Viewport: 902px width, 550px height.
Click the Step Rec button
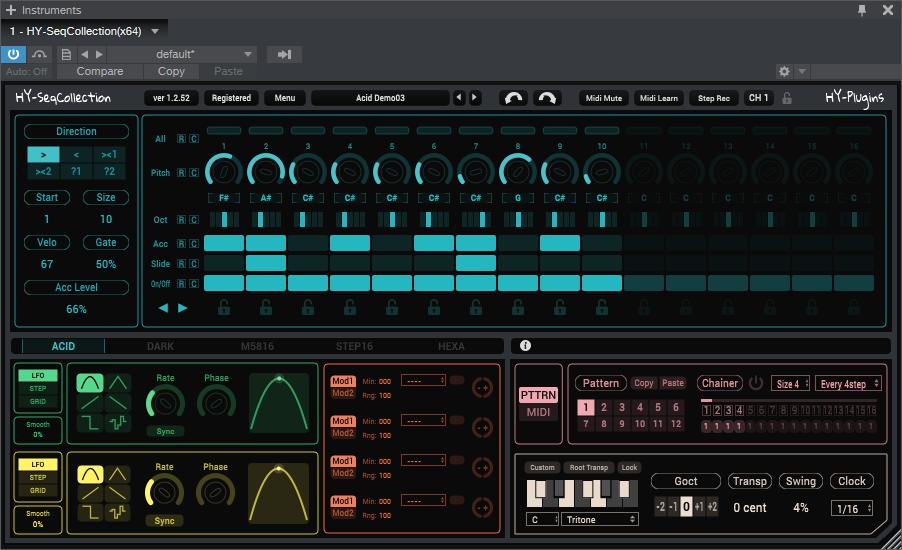click(714, 98)
